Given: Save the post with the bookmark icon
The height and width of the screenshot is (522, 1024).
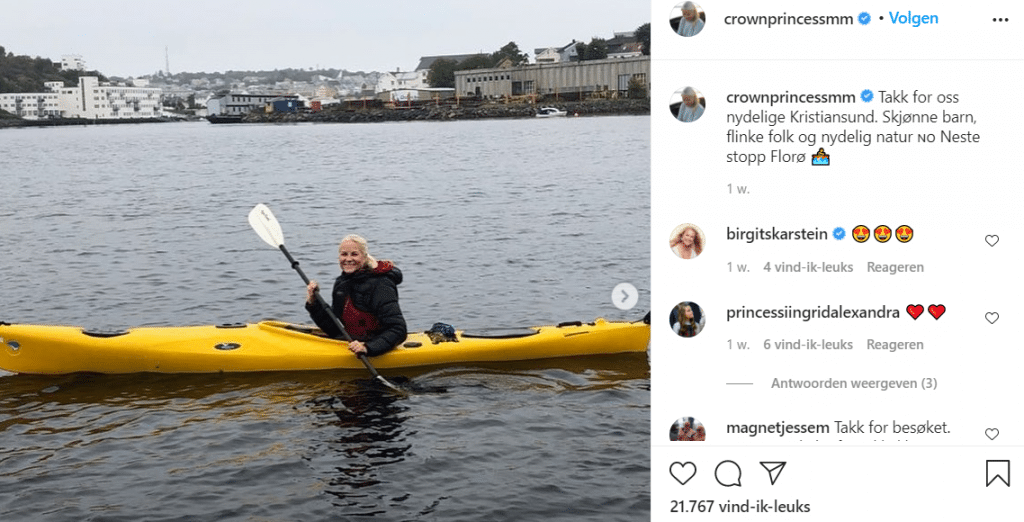Looking at the screenshot, I should 997,473.
